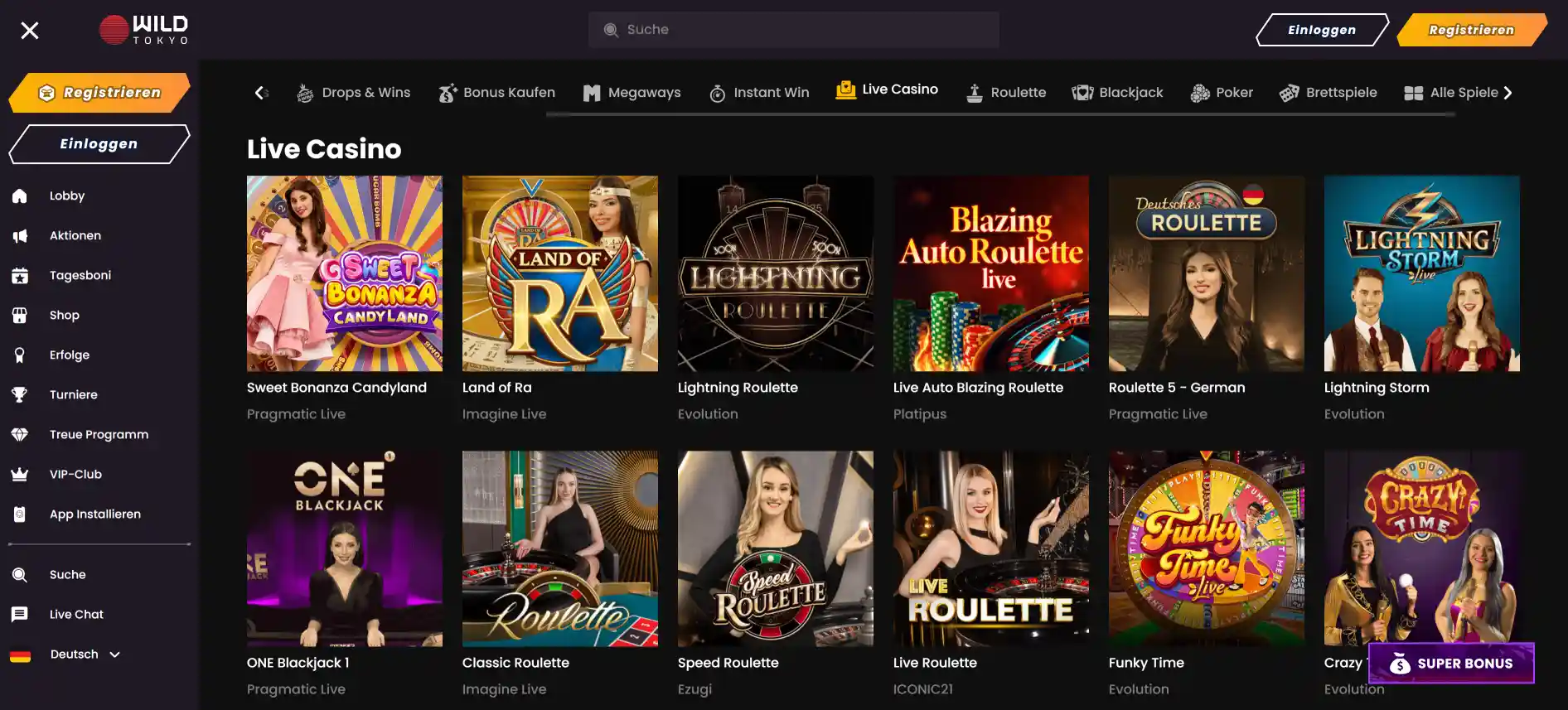This screenshot has width=1568, height=710.
Task: Click the VIP-Club crown icon
Action: pyautogui.click(x=20, y=475)
